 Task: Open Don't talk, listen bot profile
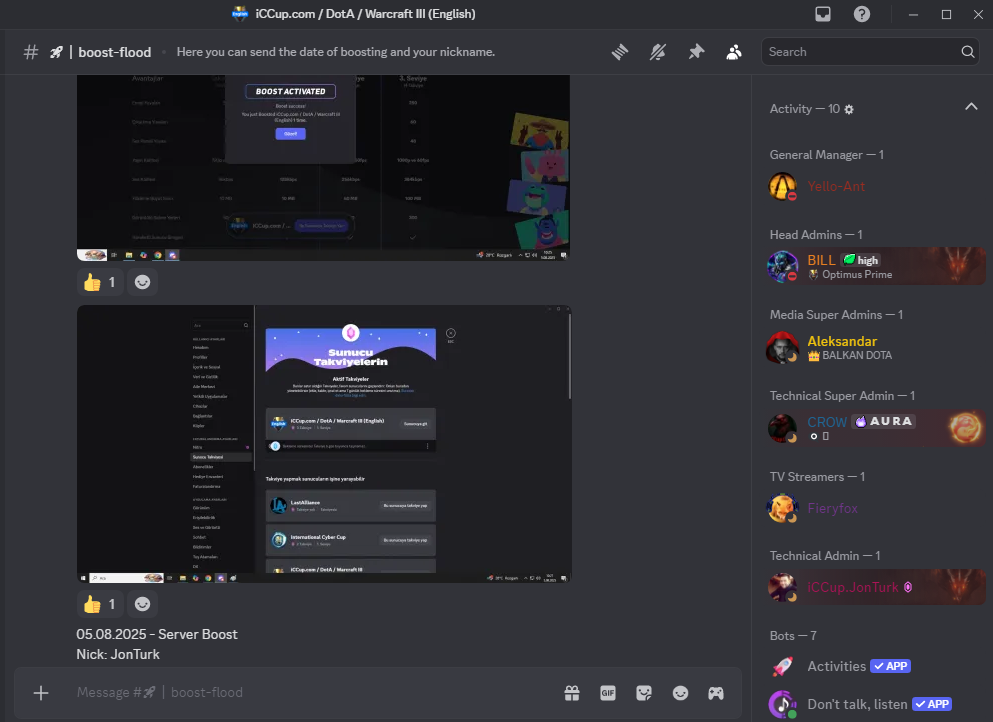pyautogui.click(x=876, y=704)
